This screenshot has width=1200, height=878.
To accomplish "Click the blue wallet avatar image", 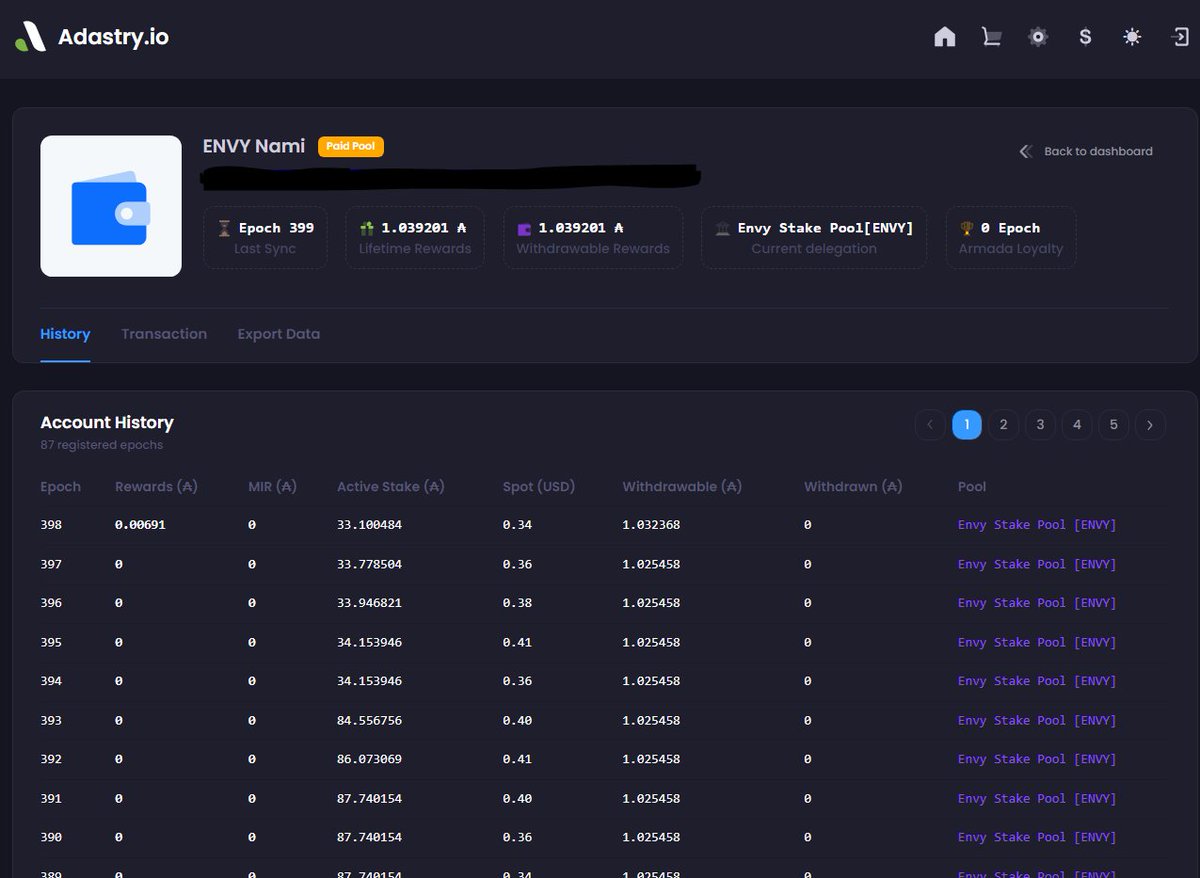I will [x=111, y=206].
